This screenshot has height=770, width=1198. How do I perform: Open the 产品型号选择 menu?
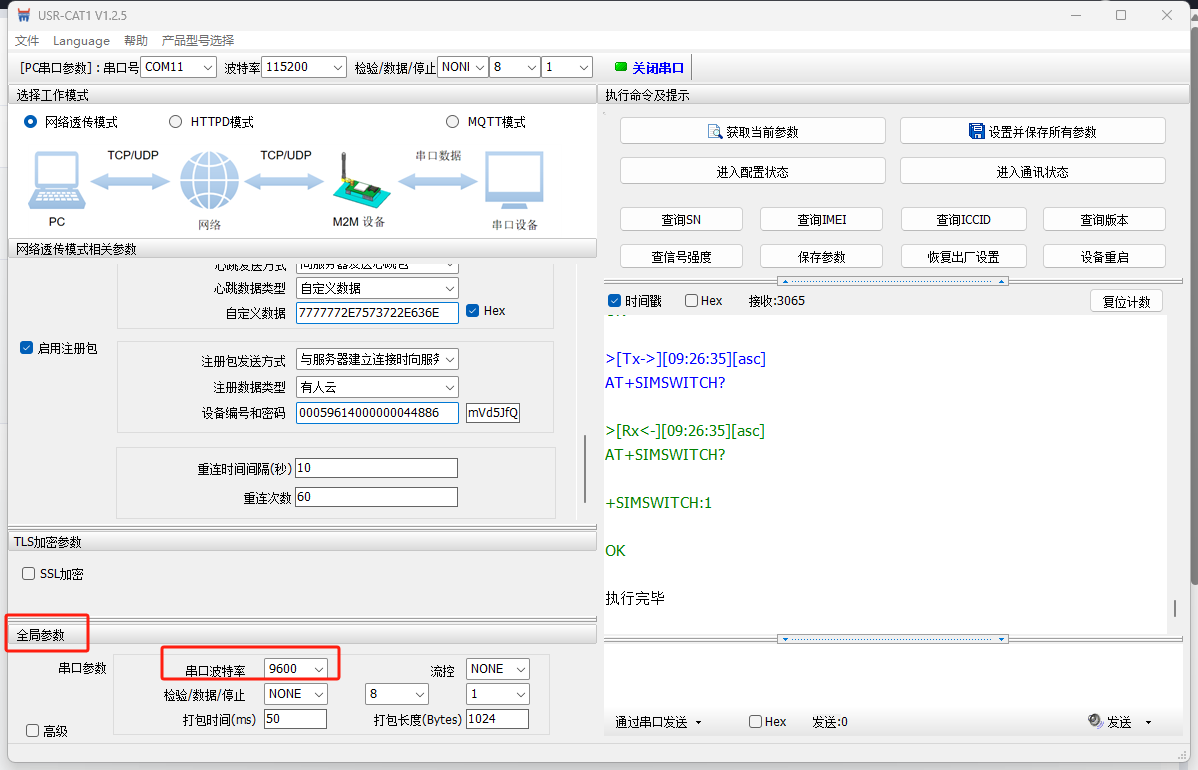pyautogui.click(x=198, y=41)
